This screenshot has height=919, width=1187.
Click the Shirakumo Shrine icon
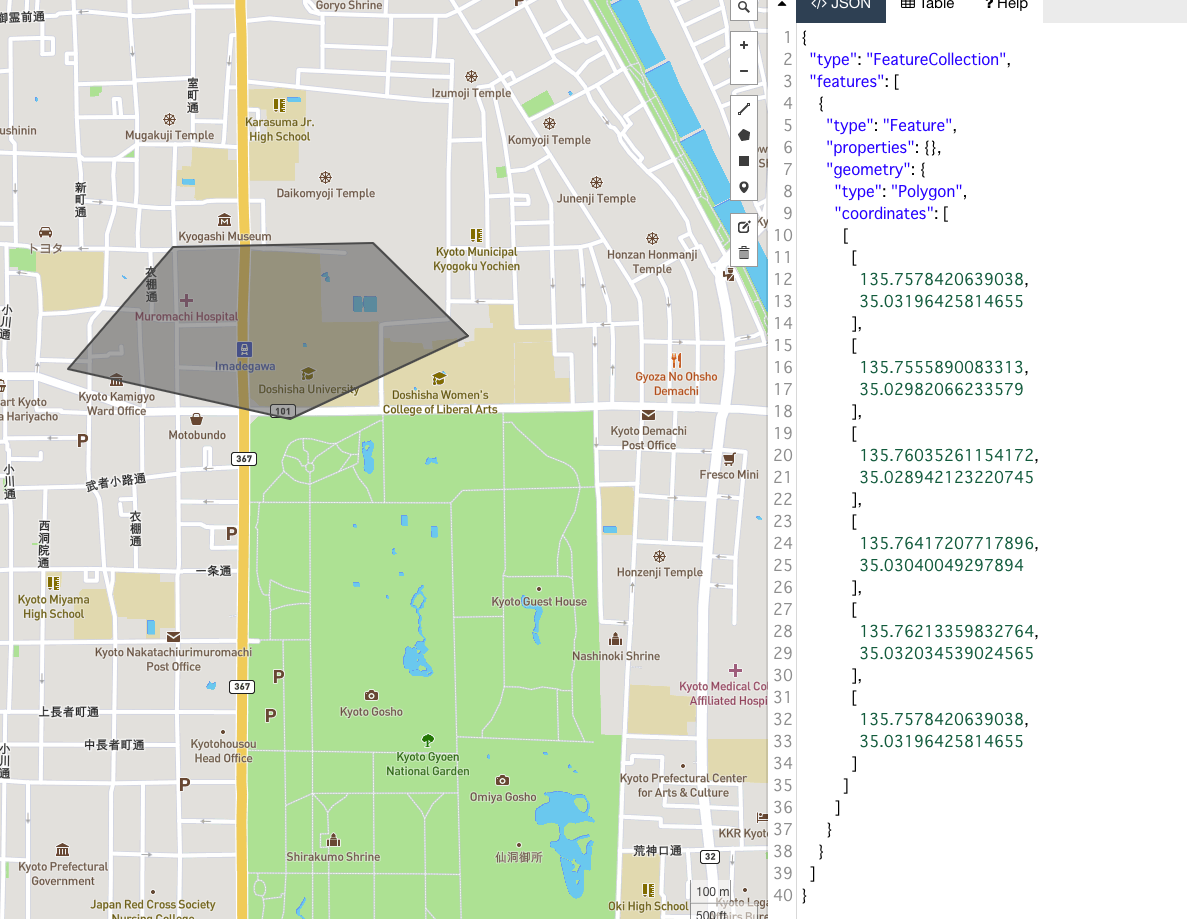click(x=333, y=840)
